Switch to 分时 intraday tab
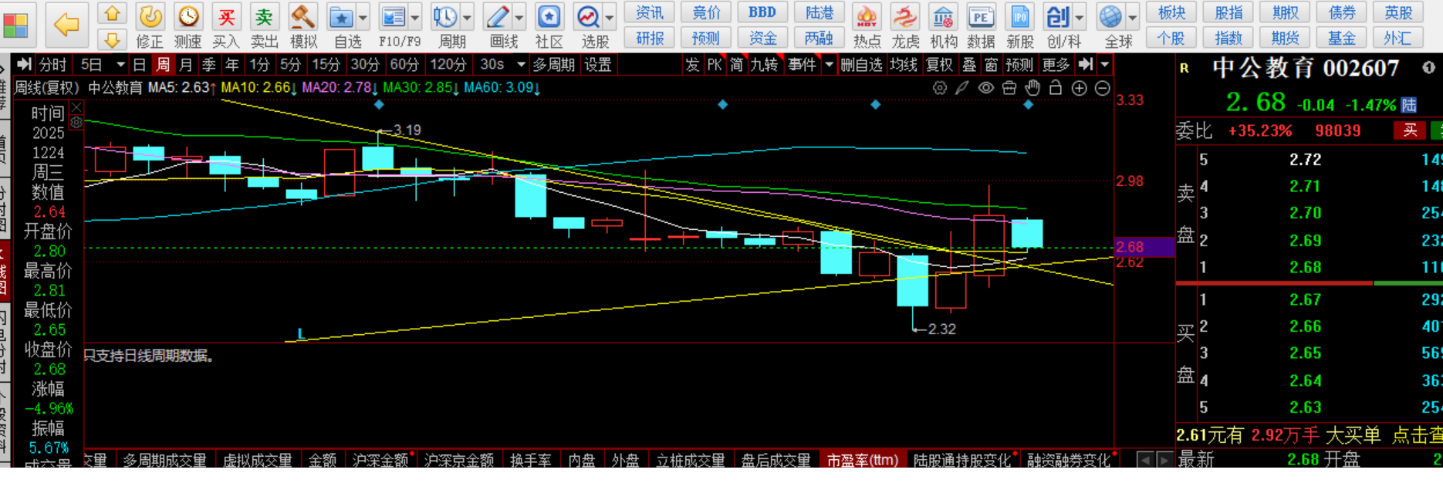 (x=52, y=65)
